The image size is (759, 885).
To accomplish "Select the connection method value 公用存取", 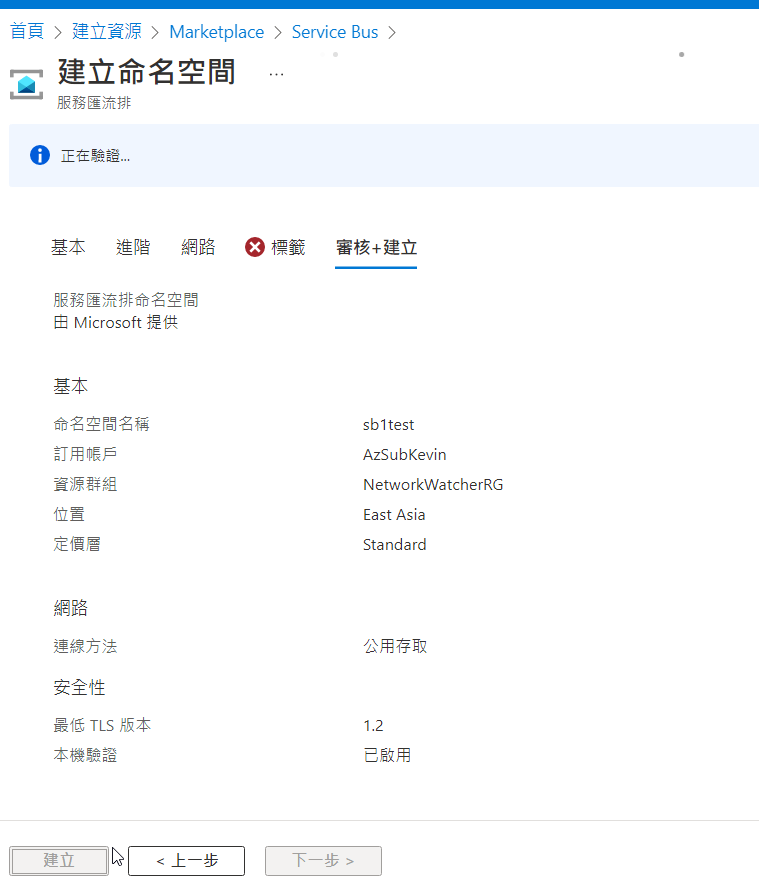I will click(x=395, y=646).
